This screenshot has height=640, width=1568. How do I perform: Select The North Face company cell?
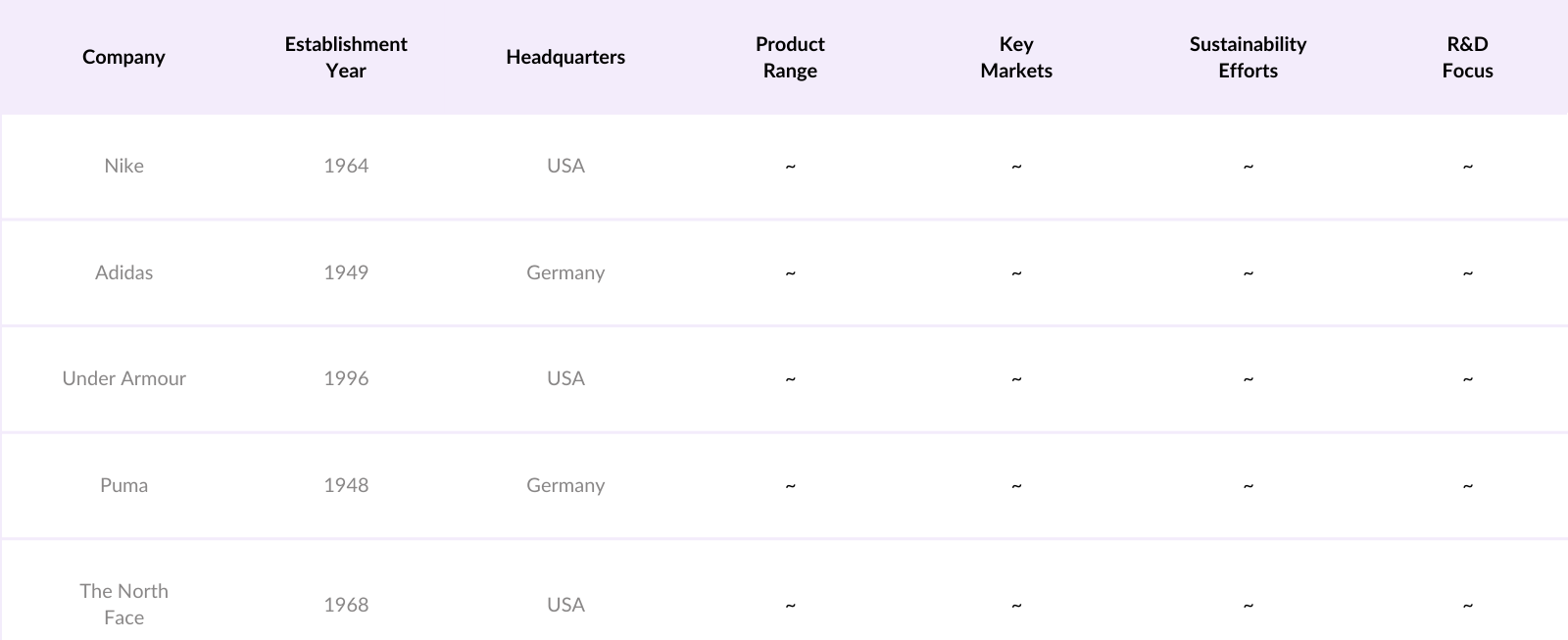coord(123,604)
